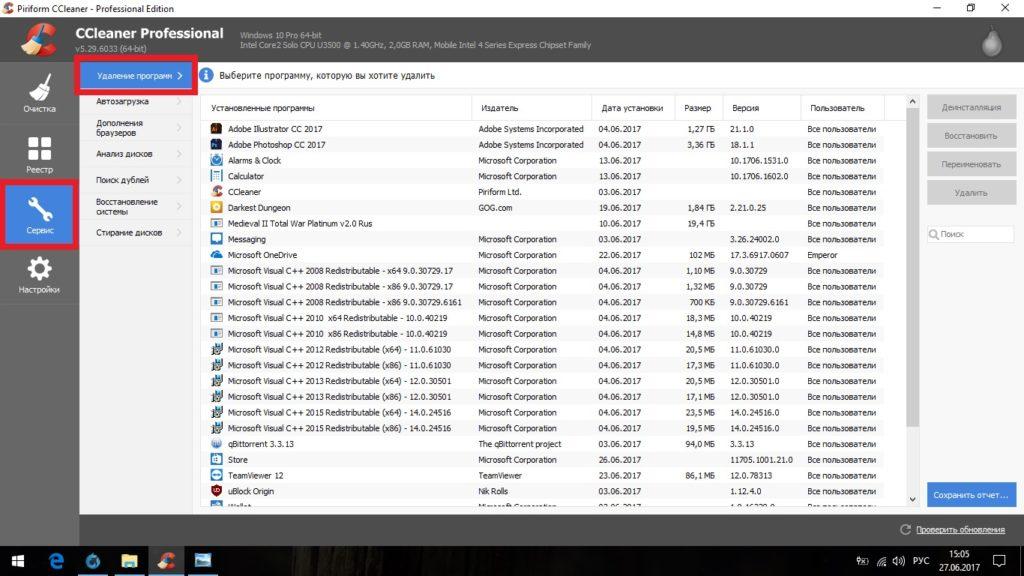
Task: Click Проверить обновления link
Action: pos(960,530)
